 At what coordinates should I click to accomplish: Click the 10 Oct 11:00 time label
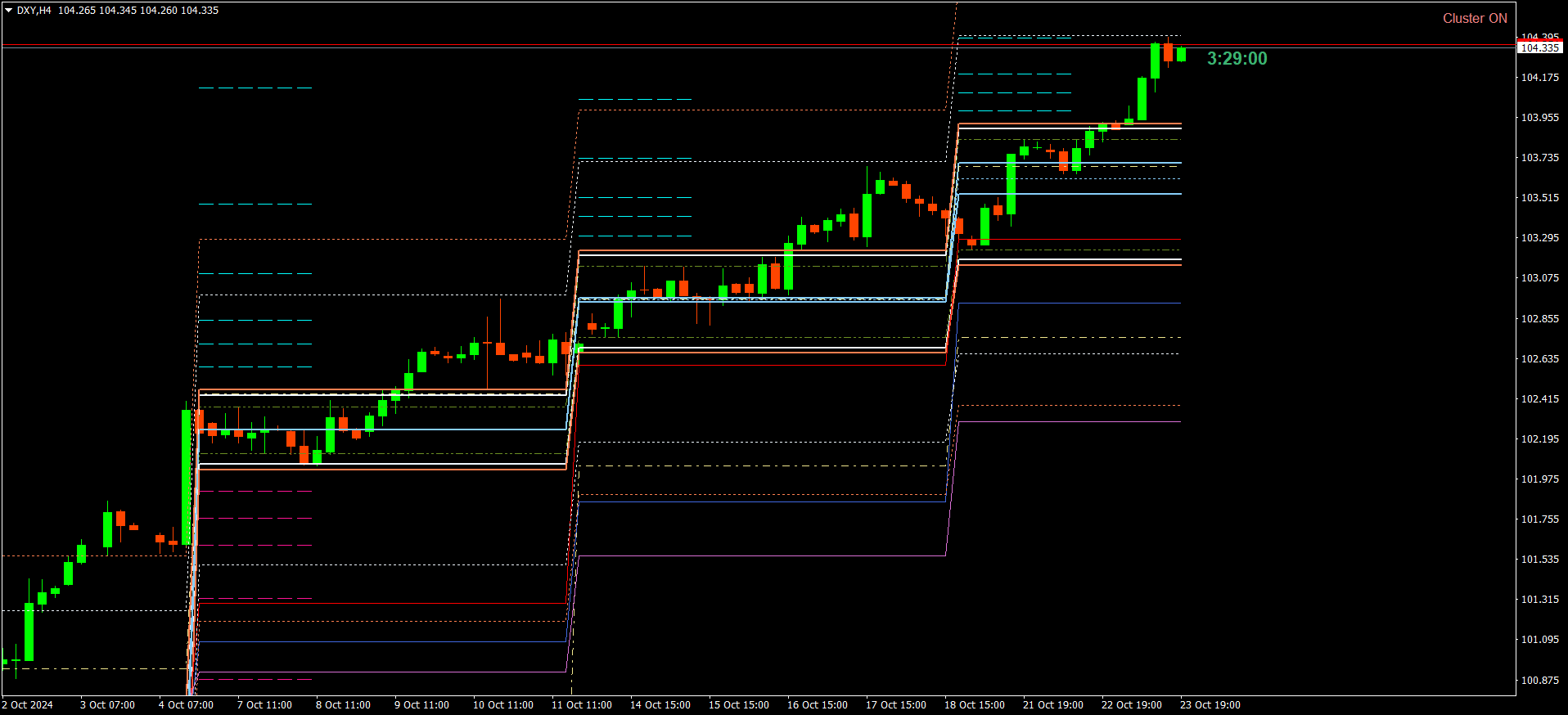coord(503,705)
